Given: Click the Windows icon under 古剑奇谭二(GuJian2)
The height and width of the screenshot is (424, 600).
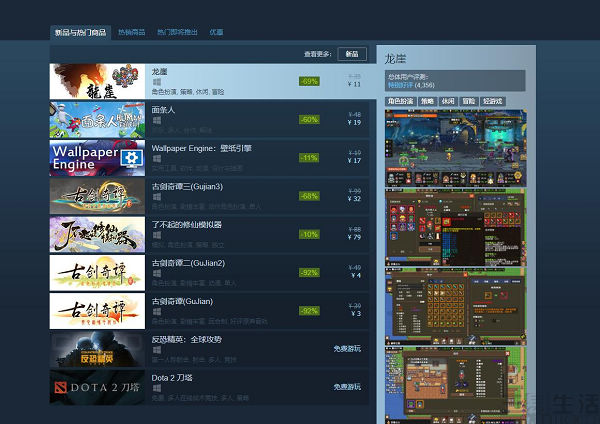Looking at the screenshot, I should pyautogui.click(x=157, y=273).
